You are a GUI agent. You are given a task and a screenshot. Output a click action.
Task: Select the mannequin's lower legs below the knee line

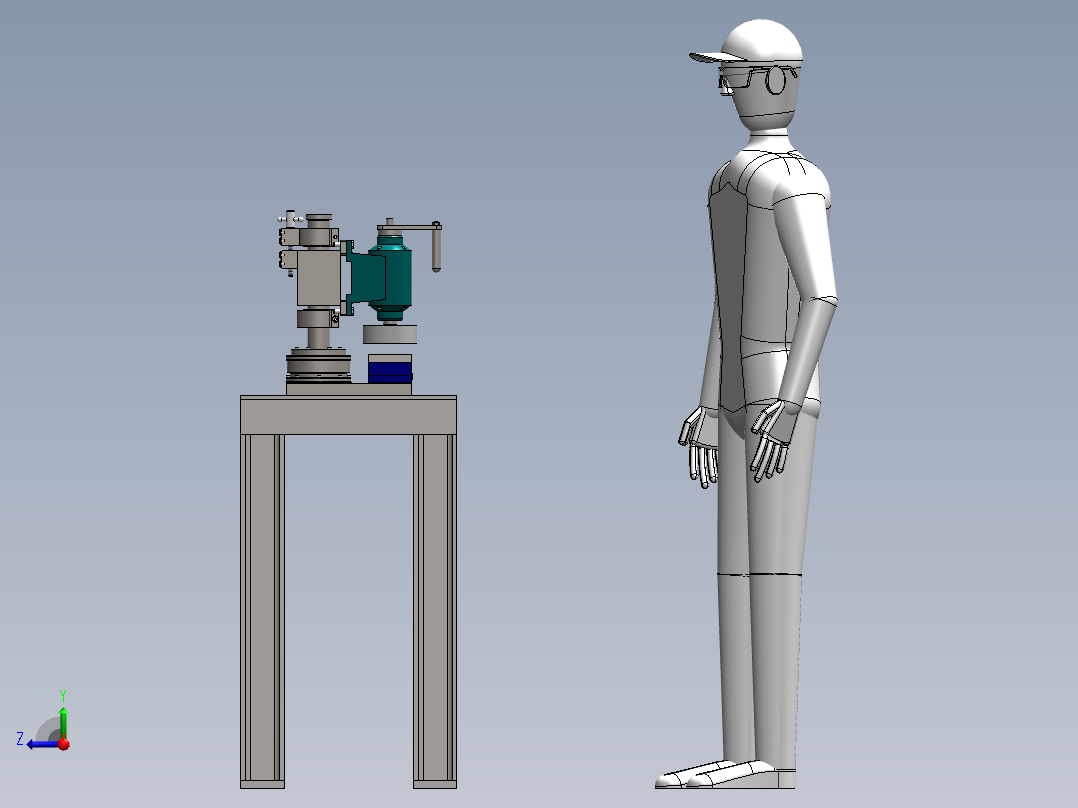tap(759, 667)
